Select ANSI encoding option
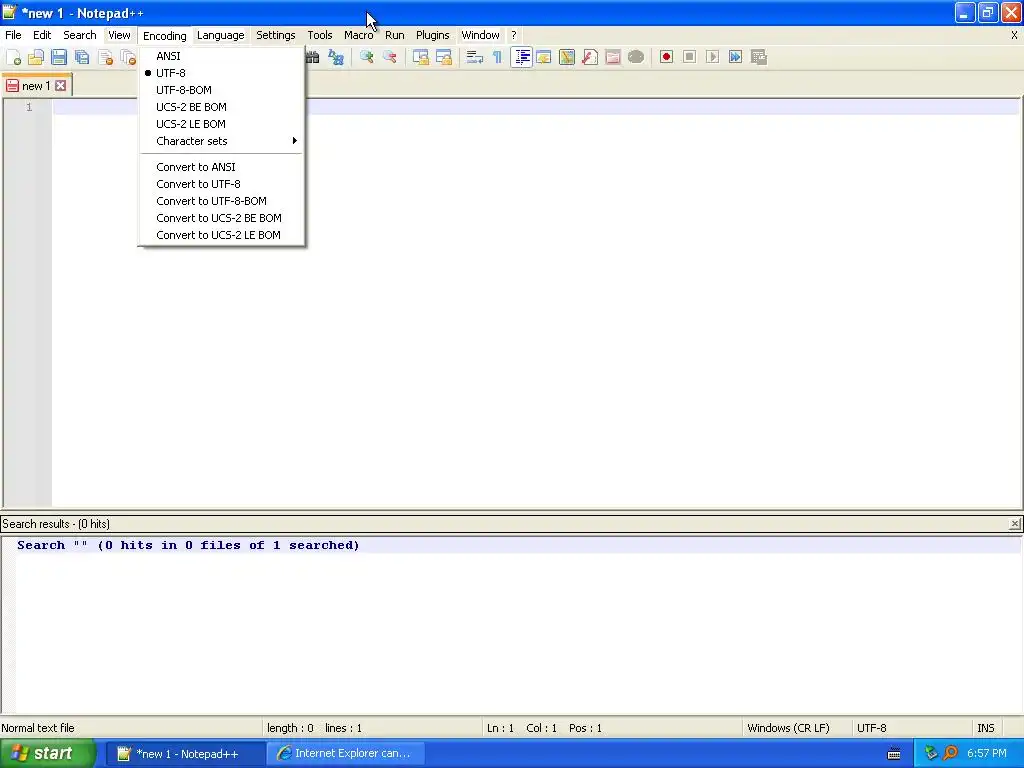This screenshot has width=1024, height=768. tap(221, 56)
